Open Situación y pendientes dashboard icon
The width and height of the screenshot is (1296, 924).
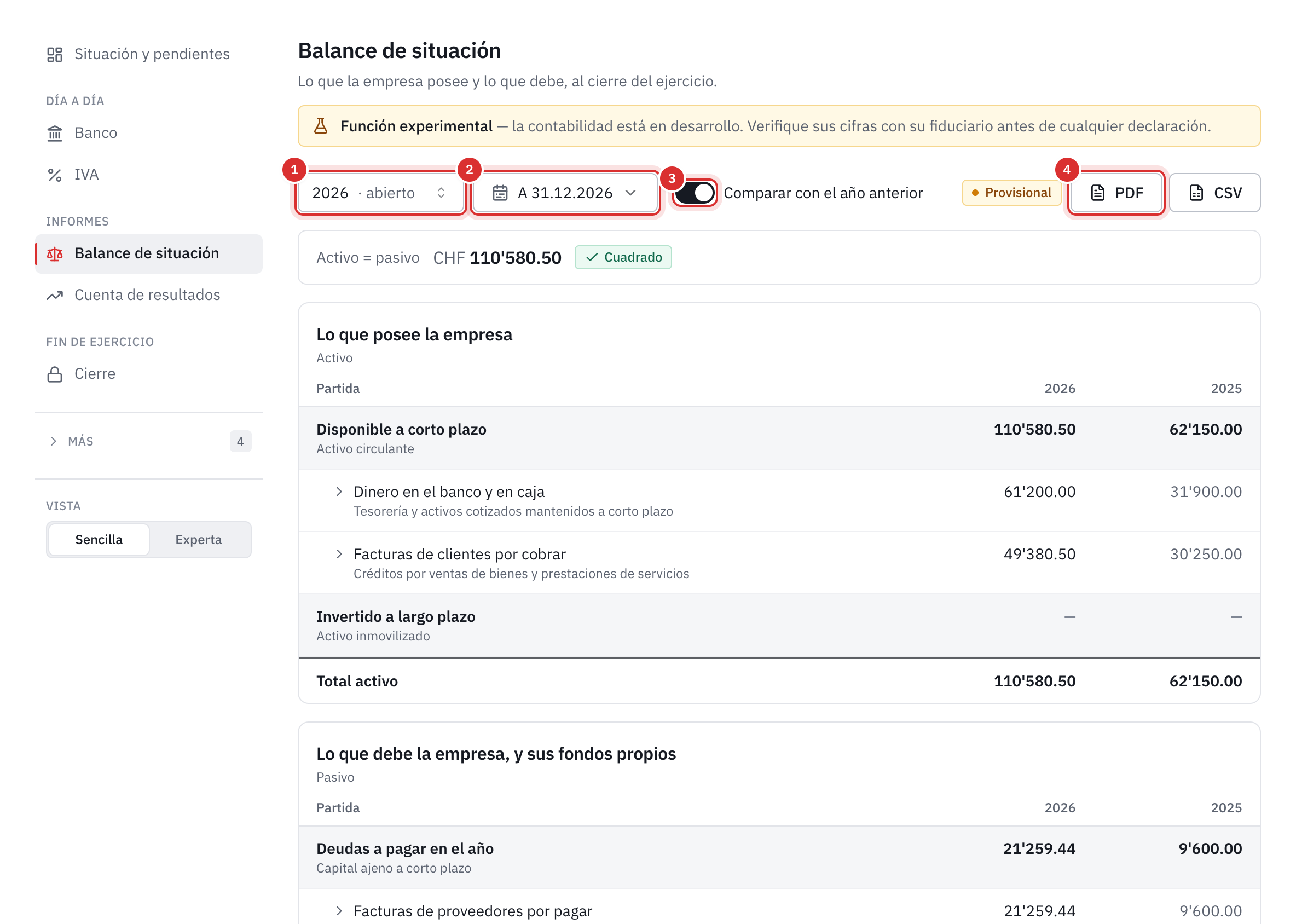point(55,55)
